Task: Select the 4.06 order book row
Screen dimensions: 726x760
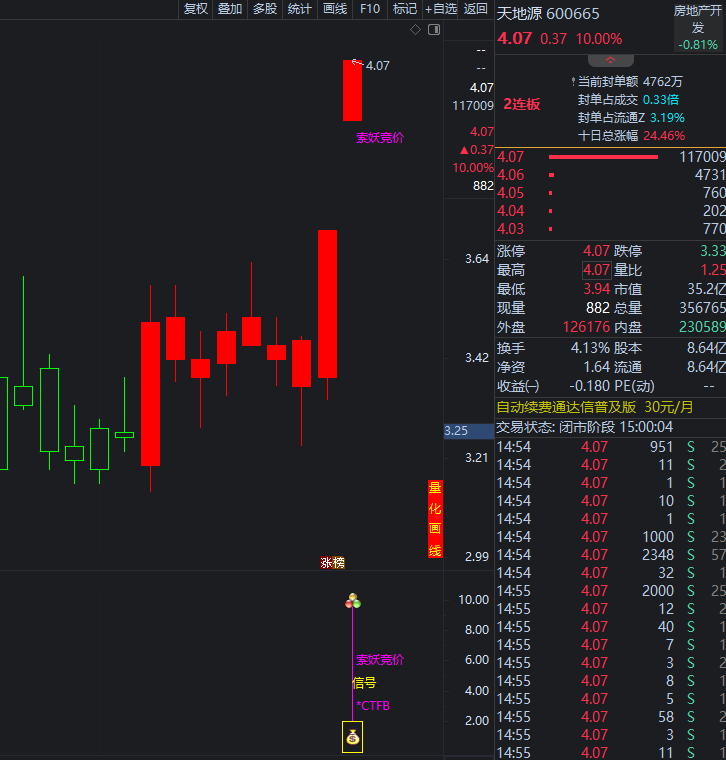Action: [x=611, y=174]
